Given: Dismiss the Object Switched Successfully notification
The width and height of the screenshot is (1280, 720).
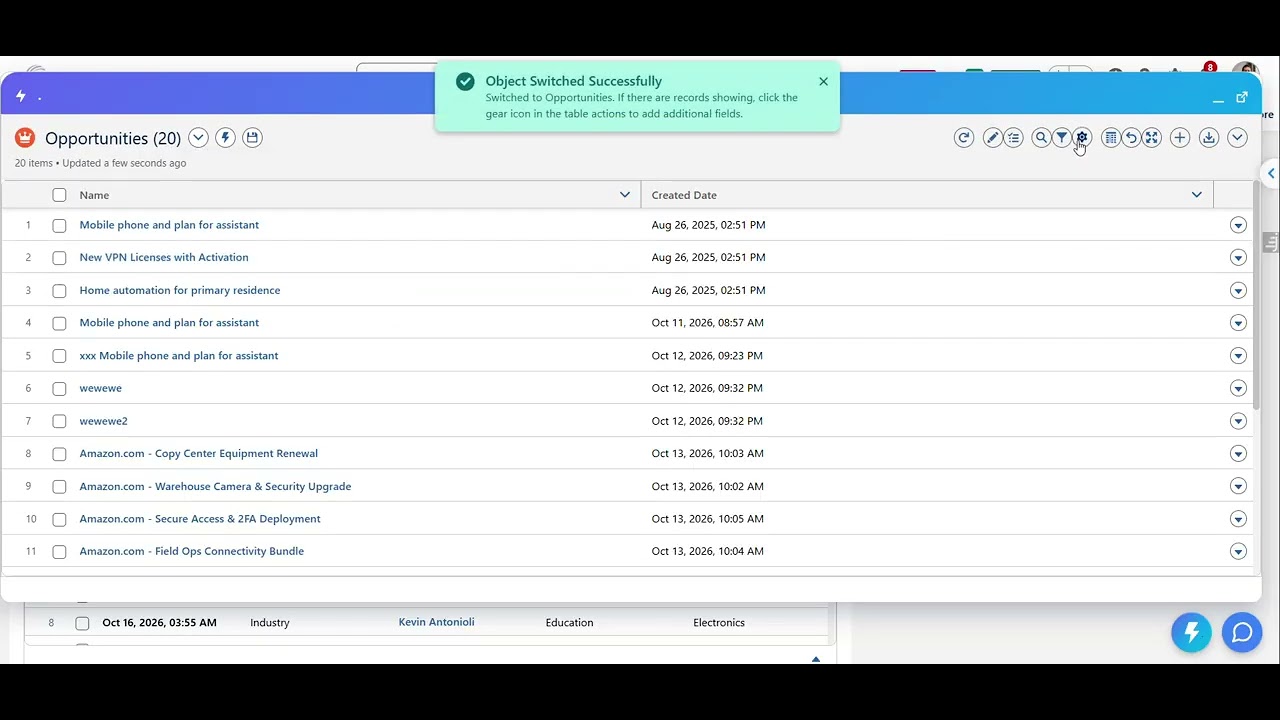Looking at the screenshot, I should (823, 81).
